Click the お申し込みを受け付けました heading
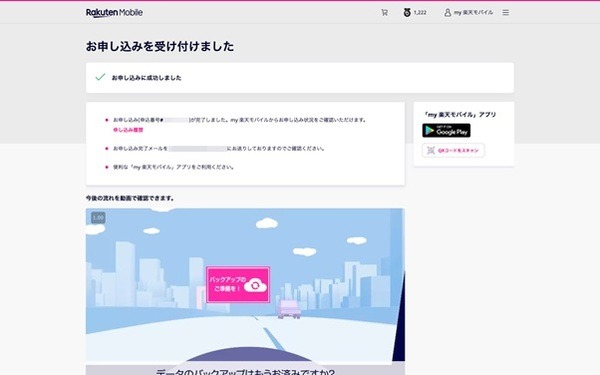This screenshot has width=600, height=375. pyautogui.click(x=160, y=46)
